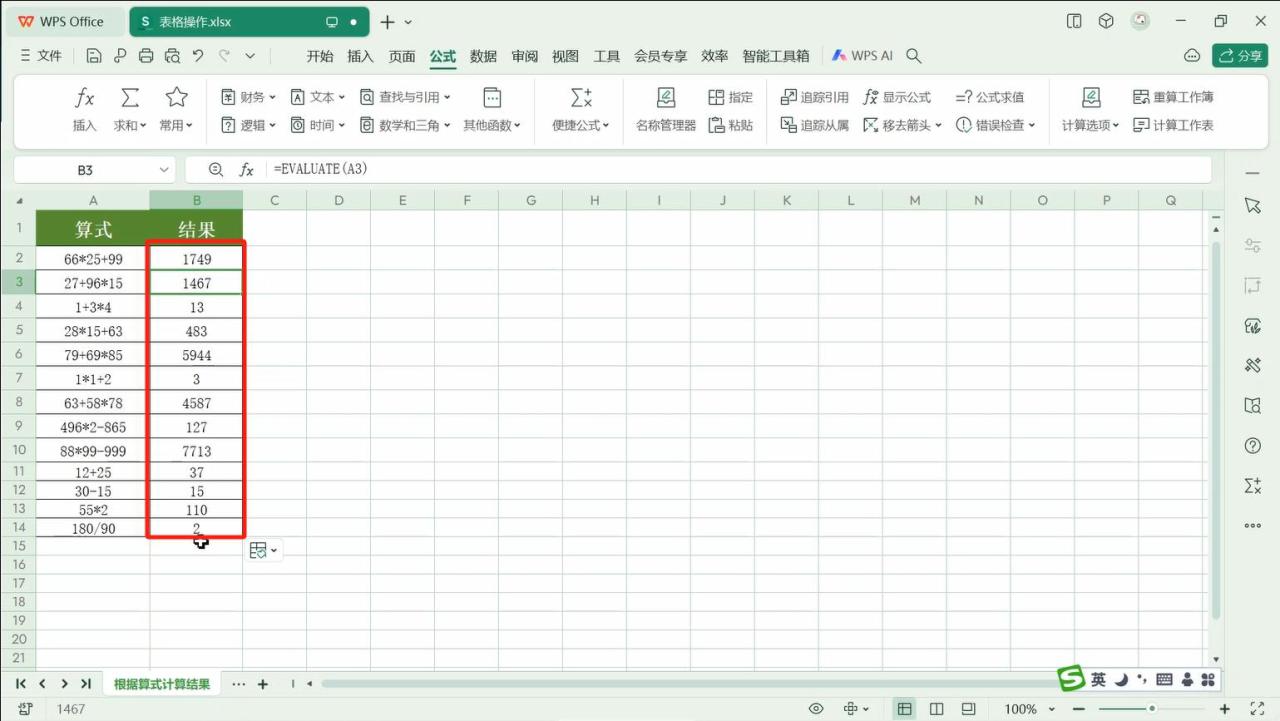1280x721 pixels.
Task: Open the paste options smart tag
Action: pyautogui.click(x=263, y=550)
